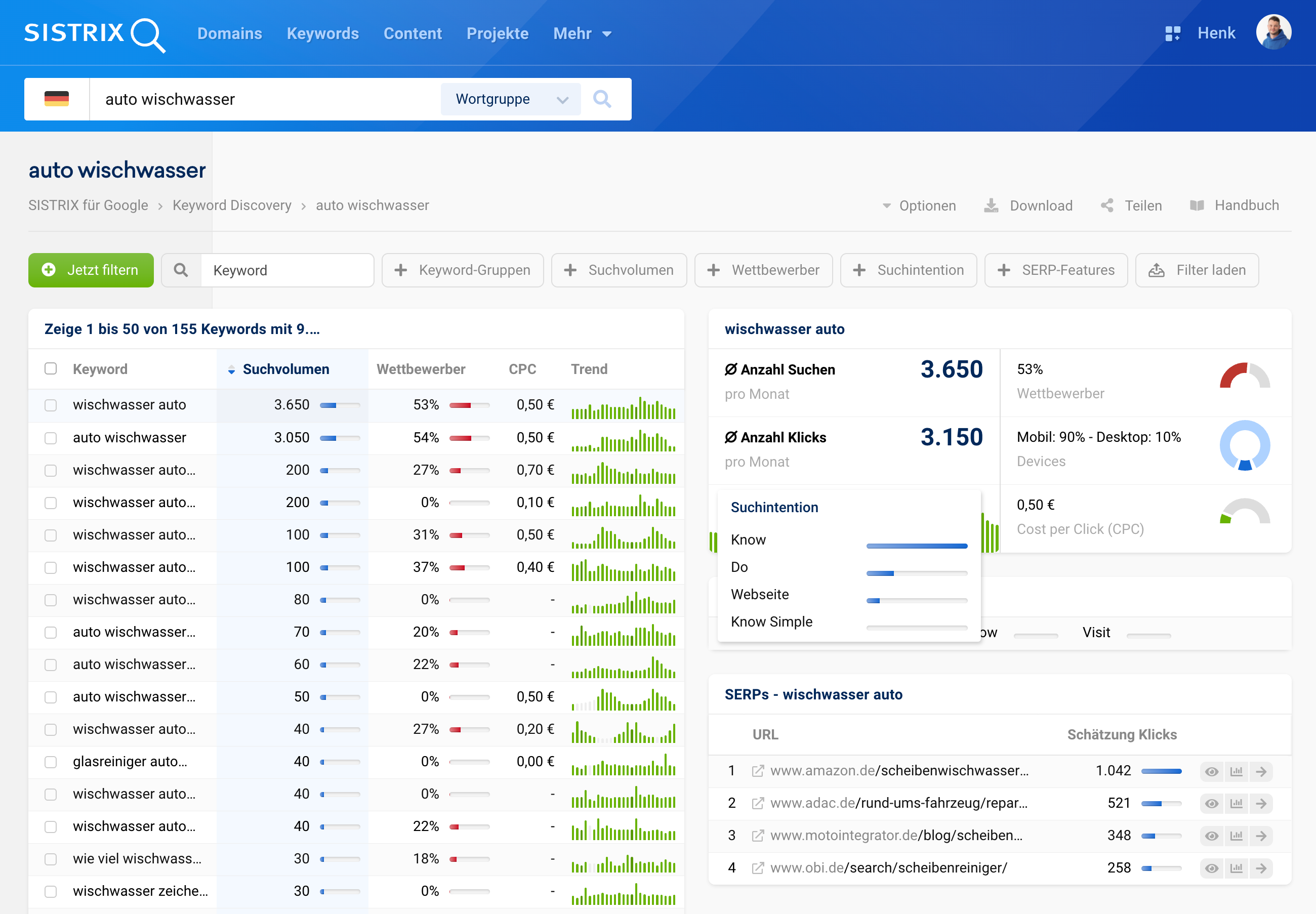Image resolution: width=1316 pixels, height=914 pixels.
Task: Open the Keyword Discovery breadcrumb link
Action: (x=231, y=205)
